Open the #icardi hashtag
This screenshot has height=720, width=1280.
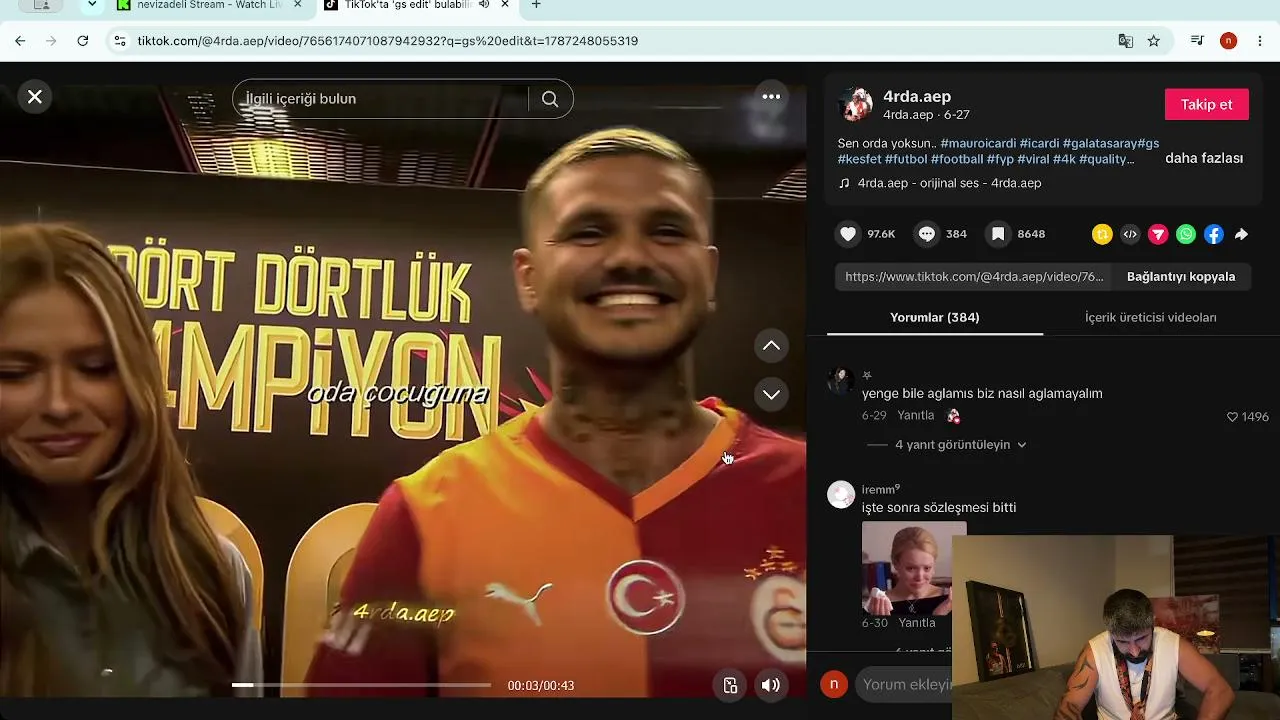(1039, 143)
